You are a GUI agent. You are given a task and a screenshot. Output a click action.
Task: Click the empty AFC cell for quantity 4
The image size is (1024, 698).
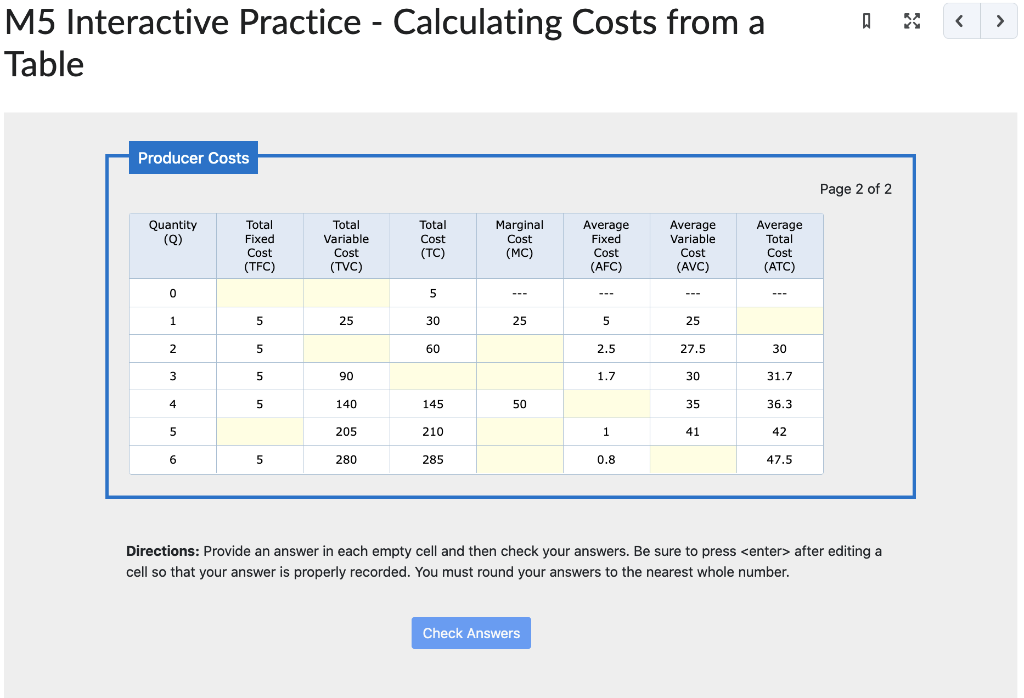[x=606, y=403]
